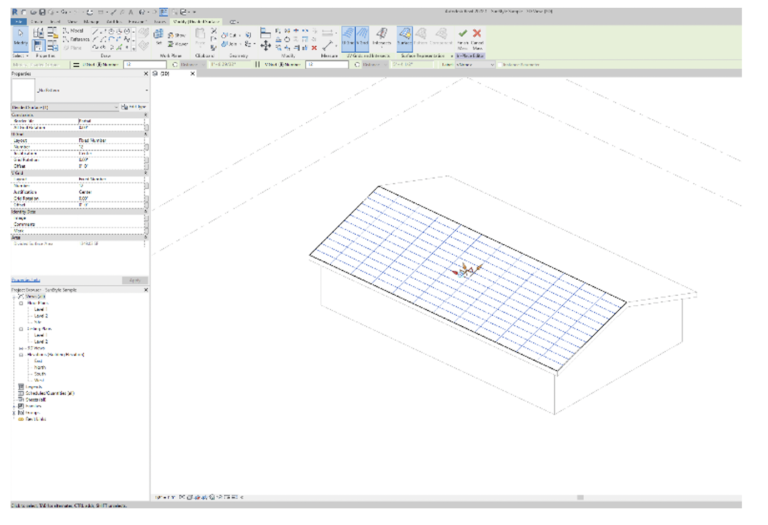
Task: Open the View ribbon tab
Action: 72,22
